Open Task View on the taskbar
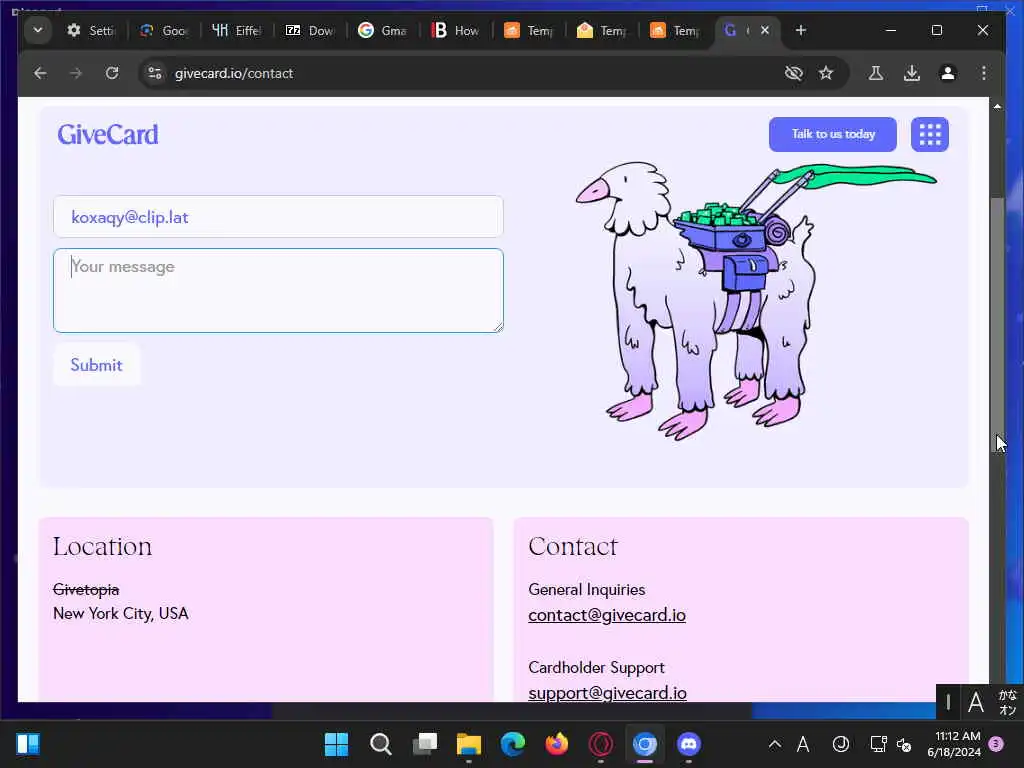The height and width of the screenshot is (768, 1024). 424,744
